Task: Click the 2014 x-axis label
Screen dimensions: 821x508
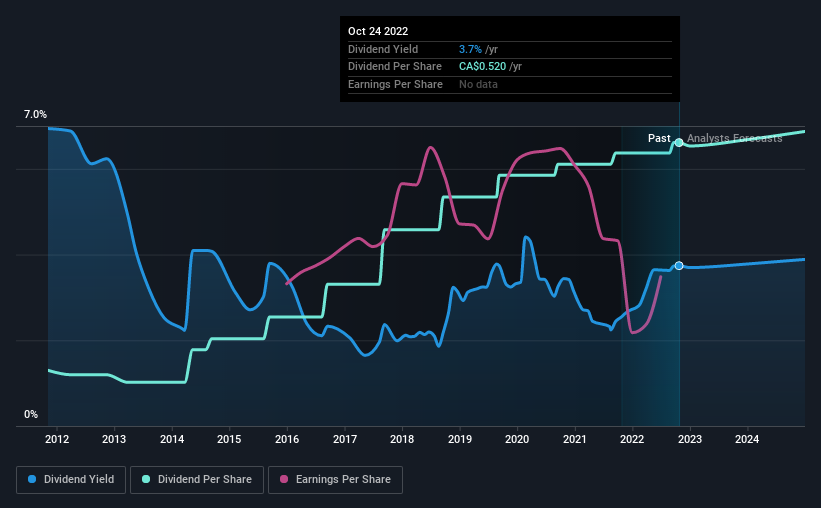Action: [x=172, y=439]
